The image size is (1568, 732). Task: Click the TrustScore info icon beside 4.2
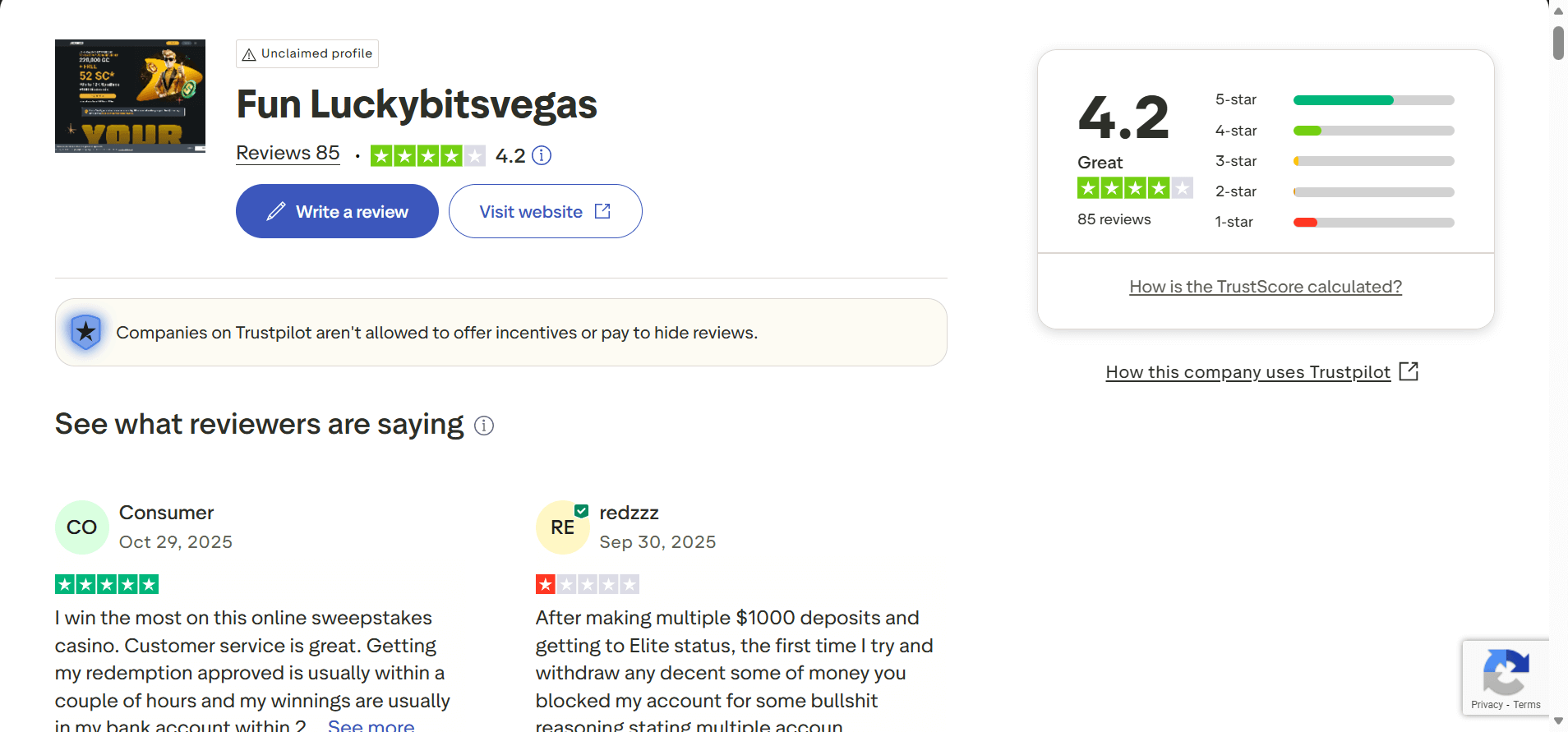[x=542, y=155]
